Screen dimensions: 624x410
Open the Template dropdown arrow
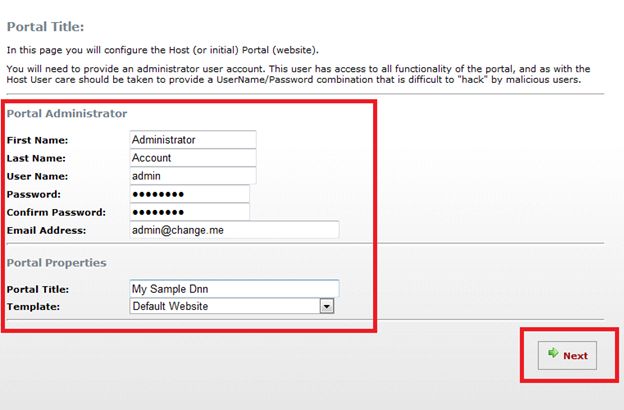click(x=326, y=306)
